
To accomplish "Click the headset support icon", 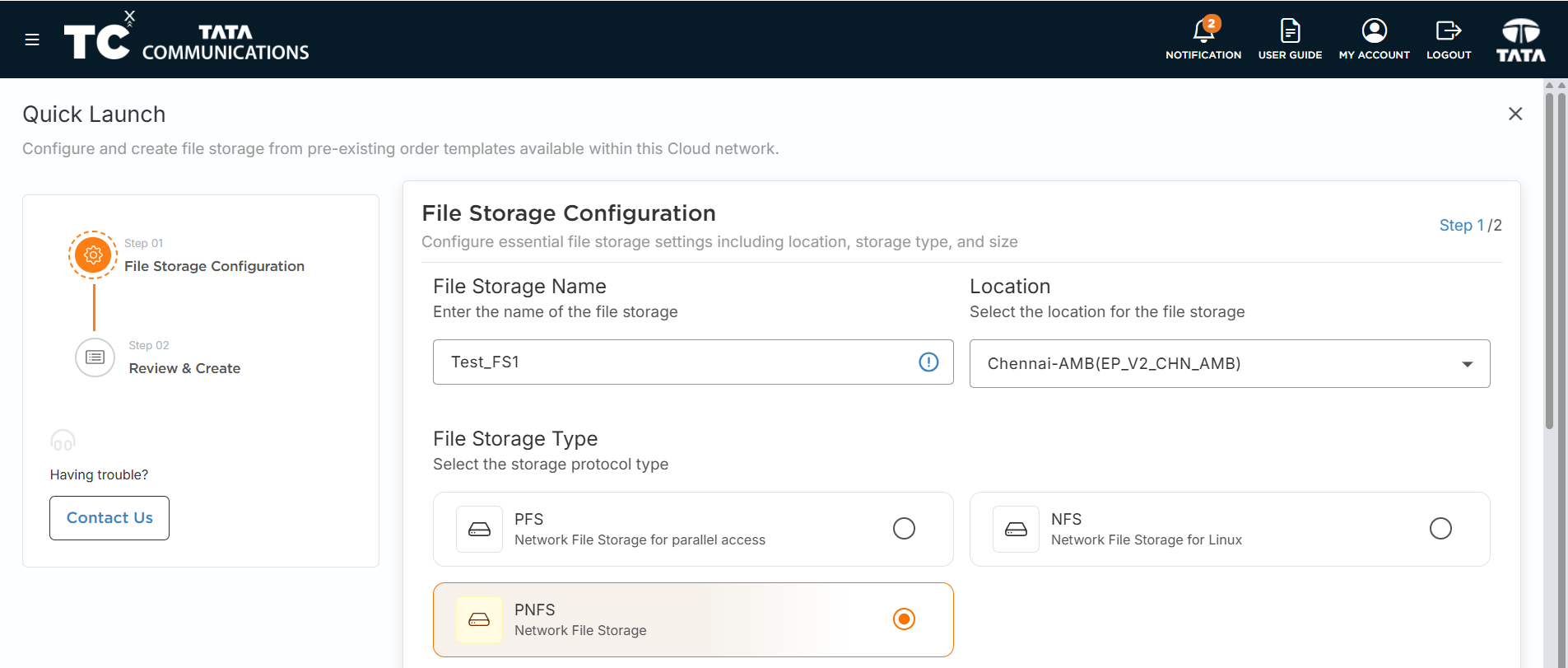I will (63, 441).
